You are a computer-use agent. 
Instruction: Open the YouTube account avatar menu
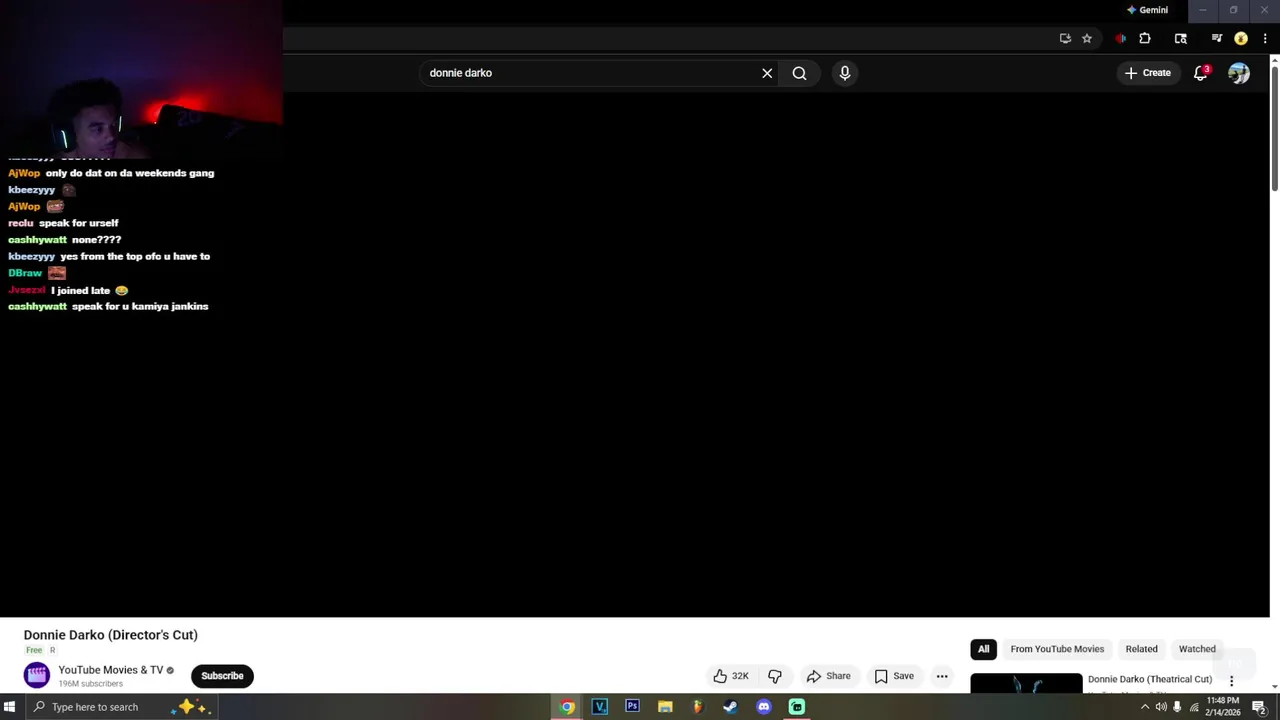click(1239, 73)
